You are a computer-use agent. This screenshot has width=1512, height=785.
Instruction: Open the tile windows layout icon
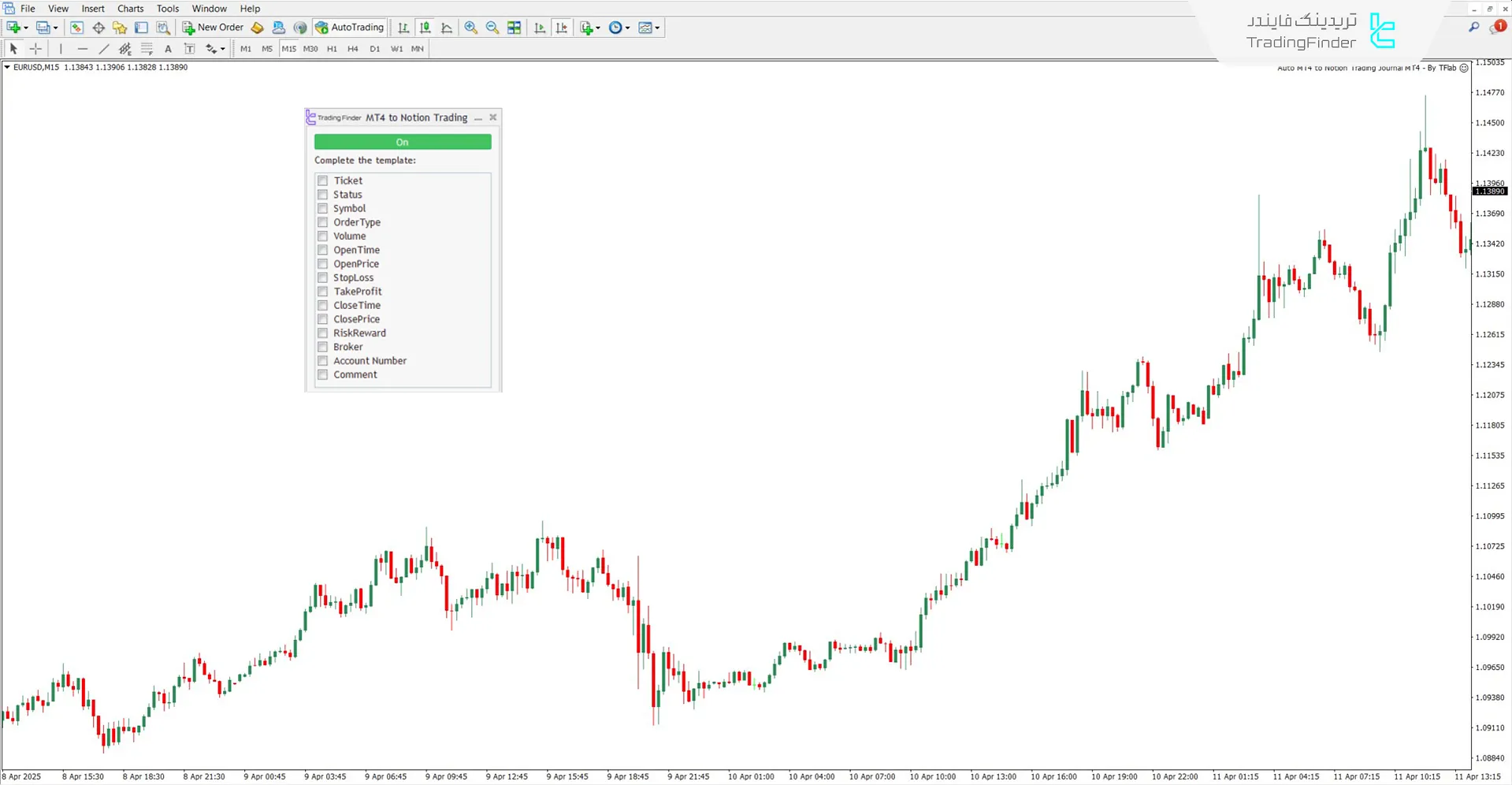click(515, 28)
